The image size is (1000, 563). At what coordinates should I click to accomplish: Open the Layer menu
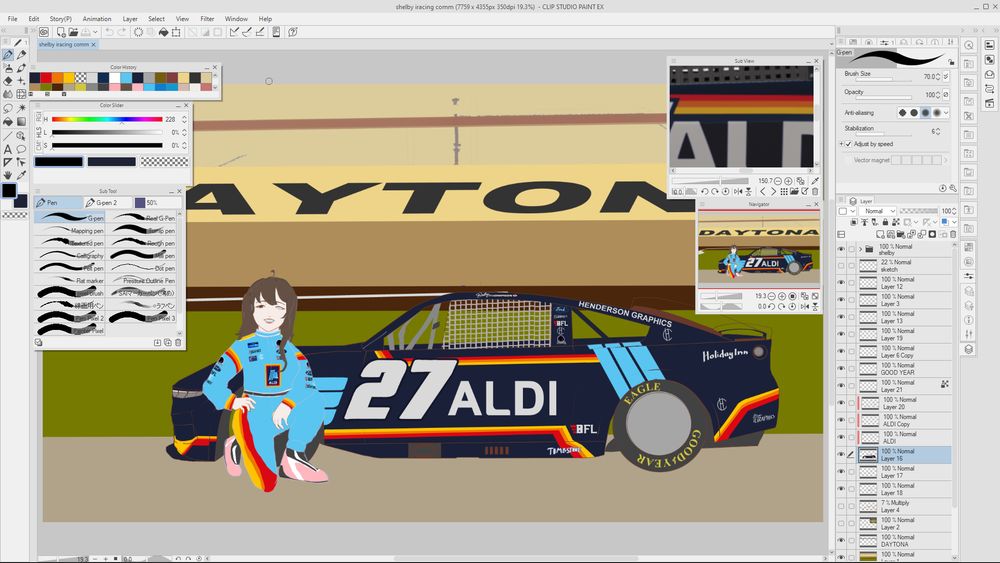(x=130, y=18)
